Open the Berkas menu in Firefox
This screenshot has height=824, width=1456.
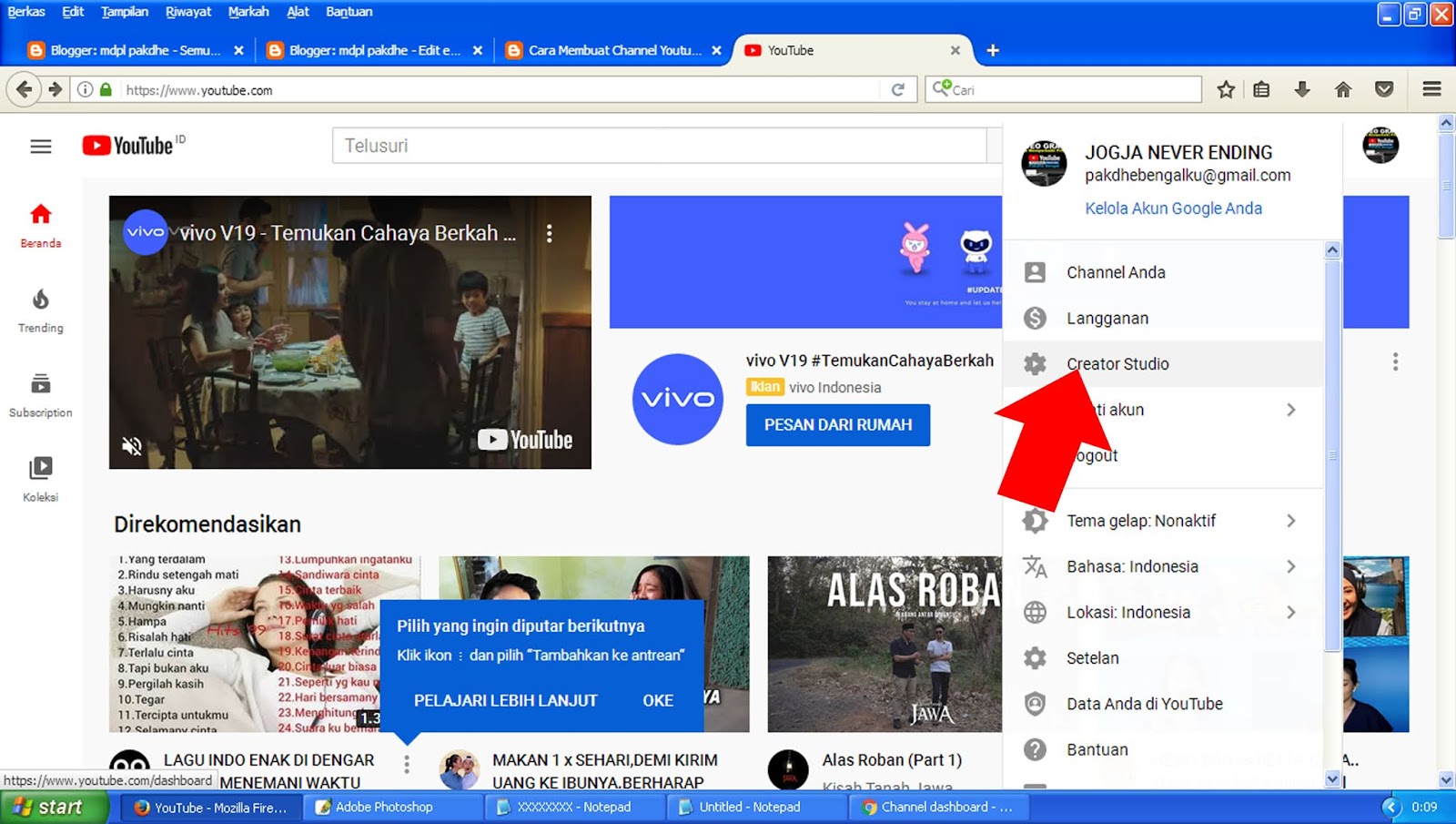26,12
